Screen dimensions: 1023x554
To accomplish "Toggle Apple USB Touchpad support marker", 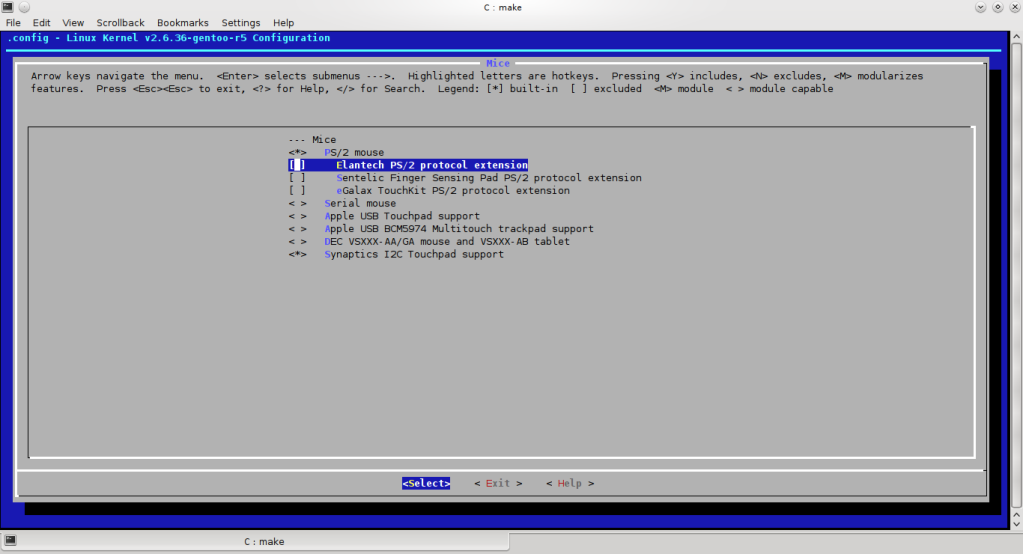I will pyautogui.click(x=298, y=216).
